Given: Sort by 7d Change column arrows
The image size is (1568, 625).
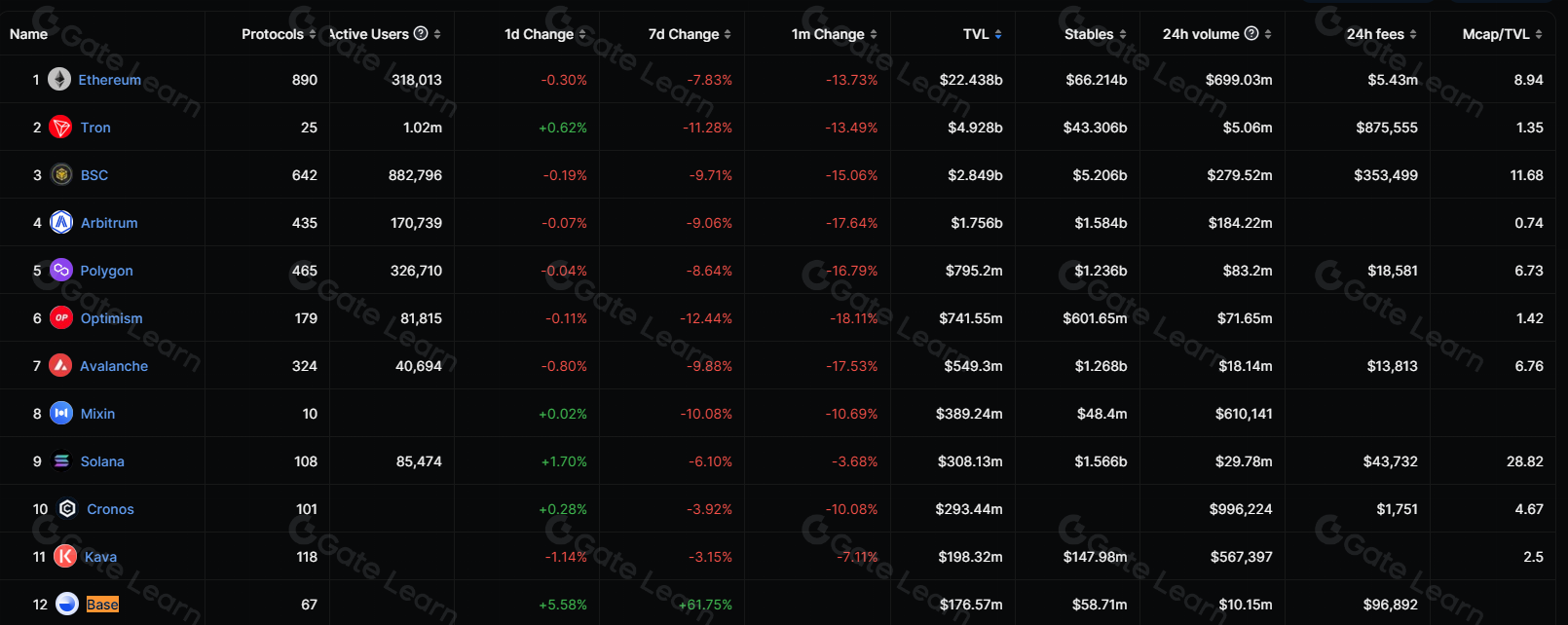Looking at the screenshot, I should click(x=728, y=34).
